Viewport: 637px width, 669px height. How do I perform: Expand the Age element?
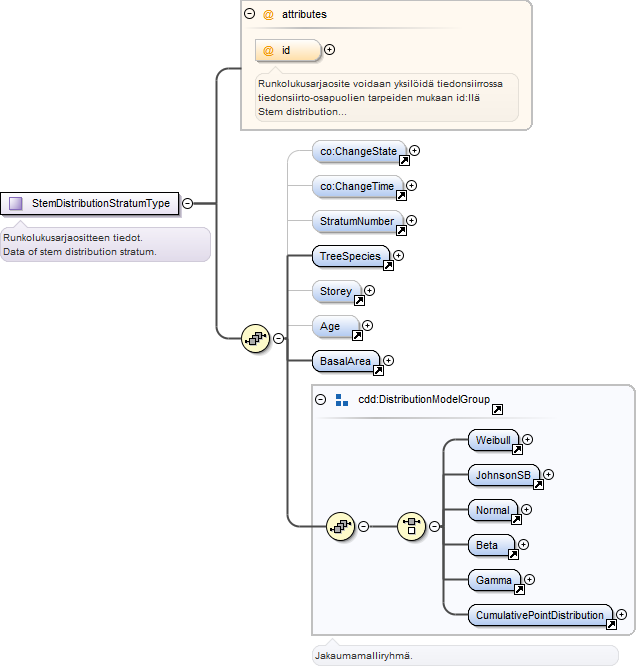tap(367, 326)
